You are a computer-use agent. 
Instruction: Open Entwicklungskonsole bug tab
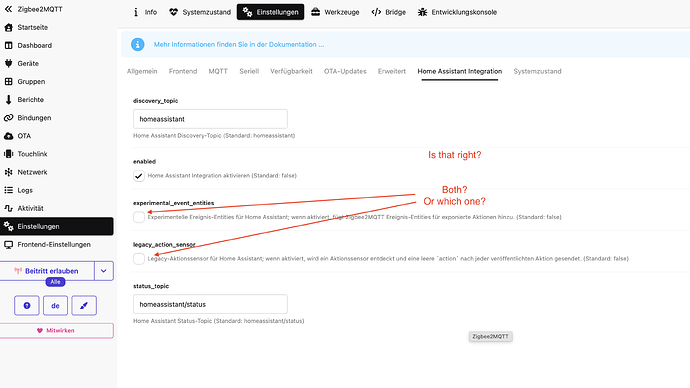click(x=457, y=12)
